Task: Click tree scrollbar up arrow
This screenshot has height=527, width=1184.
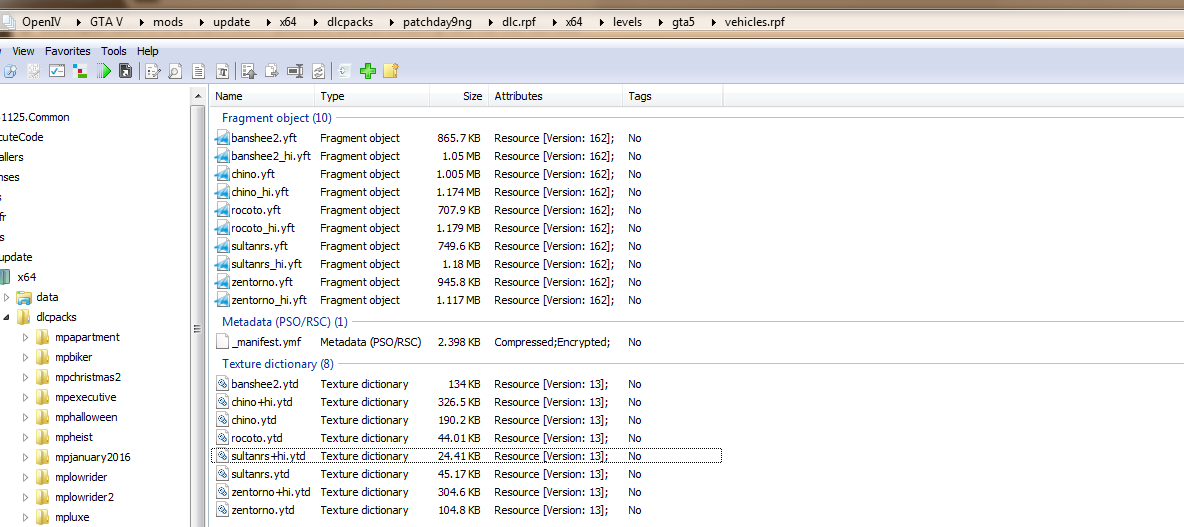Action: [198, 96]
